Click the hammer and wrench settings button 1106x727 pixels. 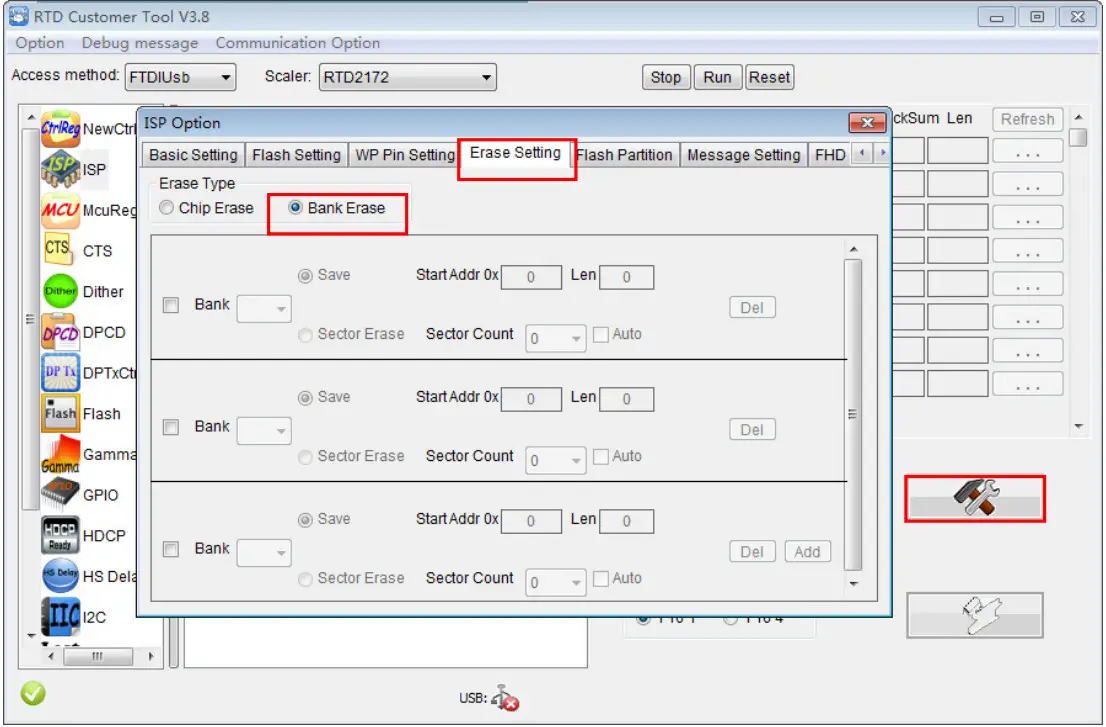click(975, 499)
